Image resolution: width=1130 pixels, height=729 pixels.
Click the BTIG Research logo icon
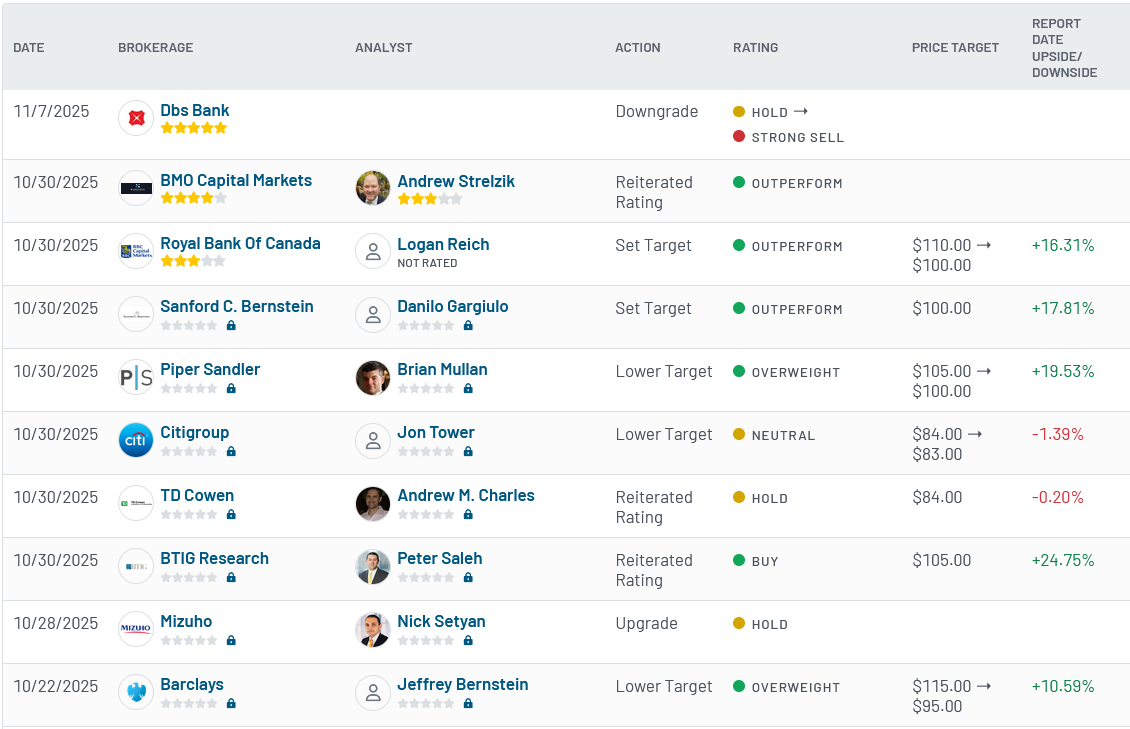click(x=136, y=566)
